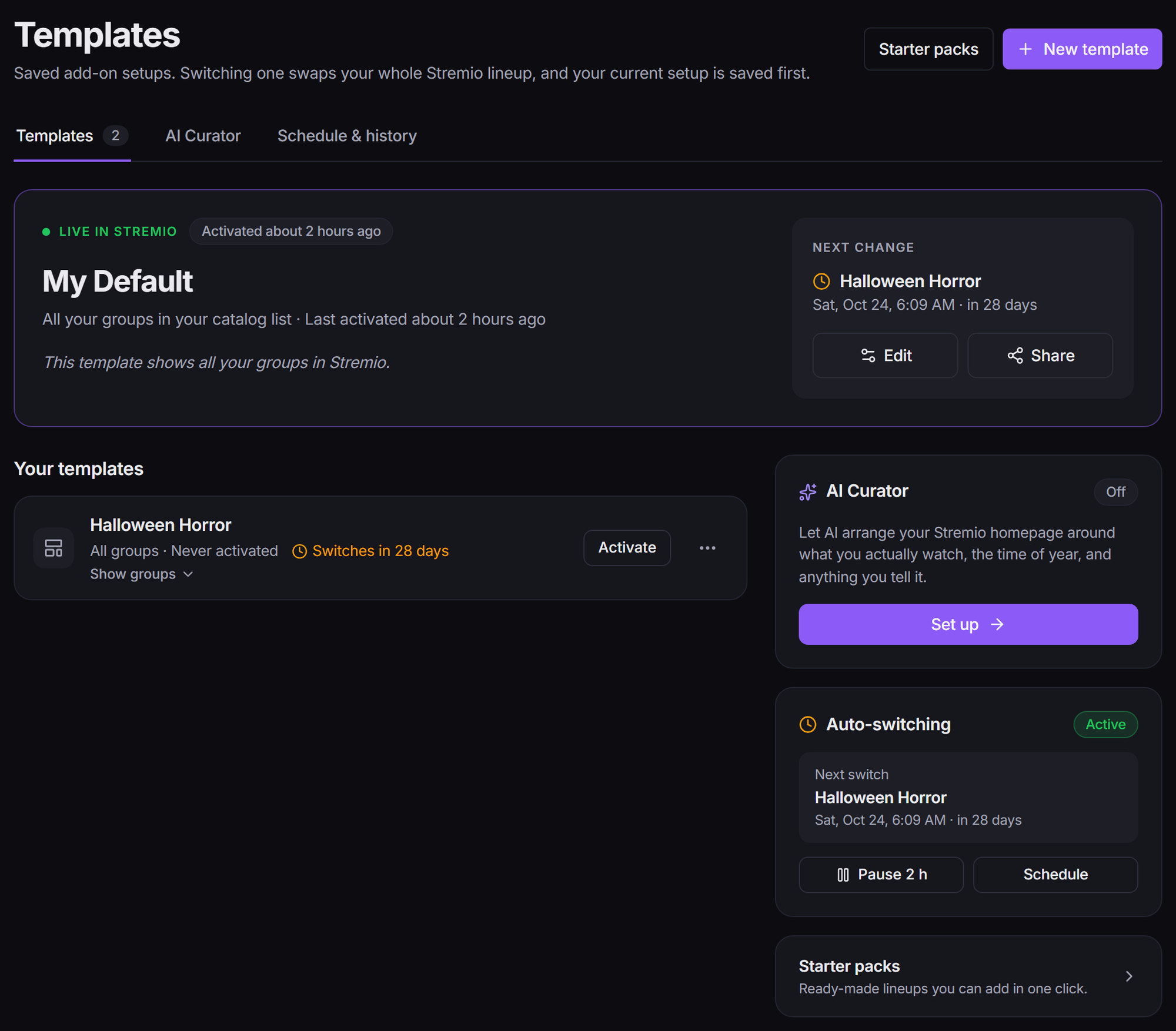Open the Schedule & history tab
The width and height of the screenshot is (1176, 1031).
pyautogui.click(x=347, y=136)
